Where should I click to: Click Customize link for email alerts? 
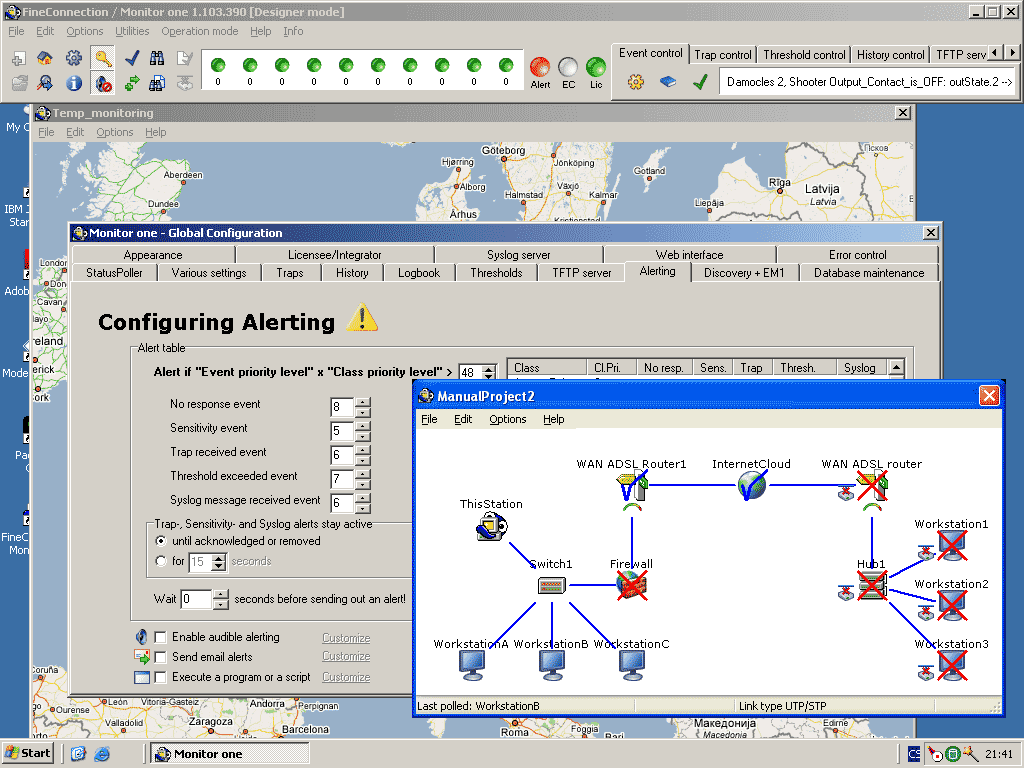click(x=346, y=657)
